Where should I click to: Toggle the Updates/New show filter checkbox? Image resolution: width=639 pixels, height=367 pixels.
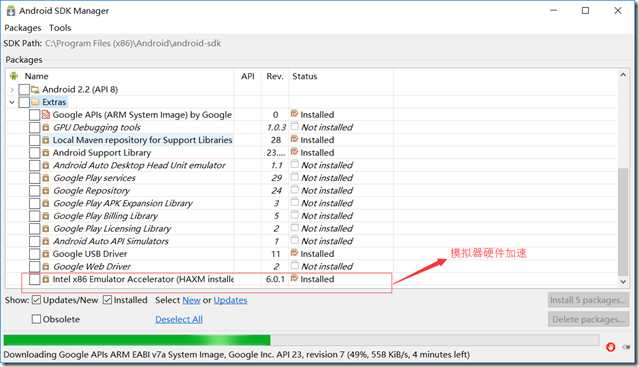(36, 300)
